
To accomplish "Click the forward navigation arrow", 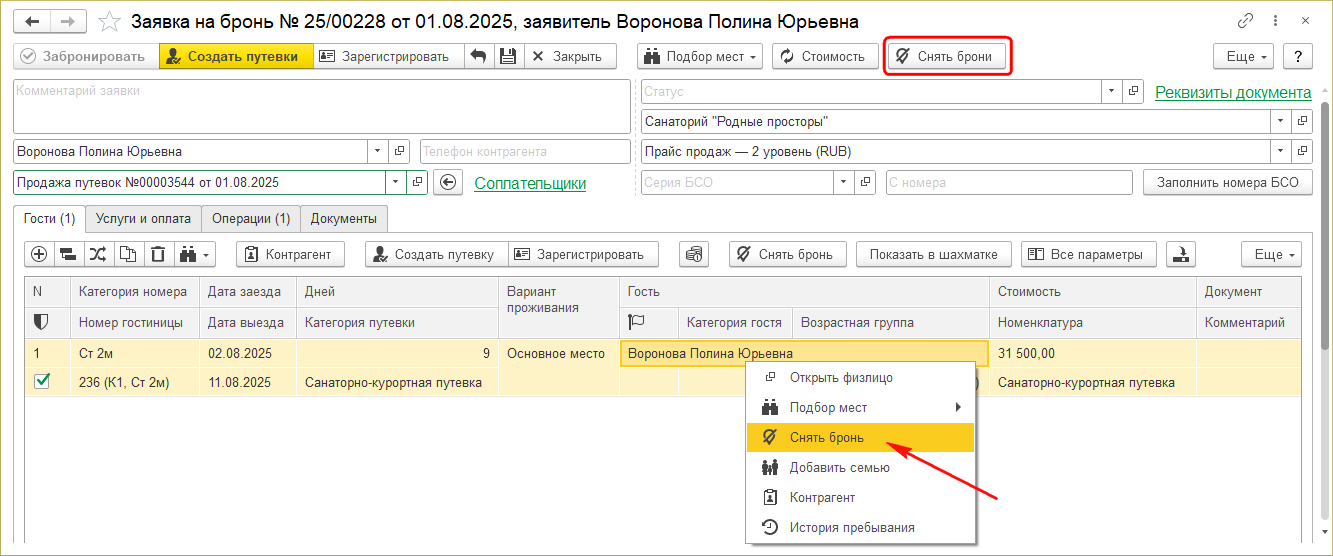I will tap(67, 21).
